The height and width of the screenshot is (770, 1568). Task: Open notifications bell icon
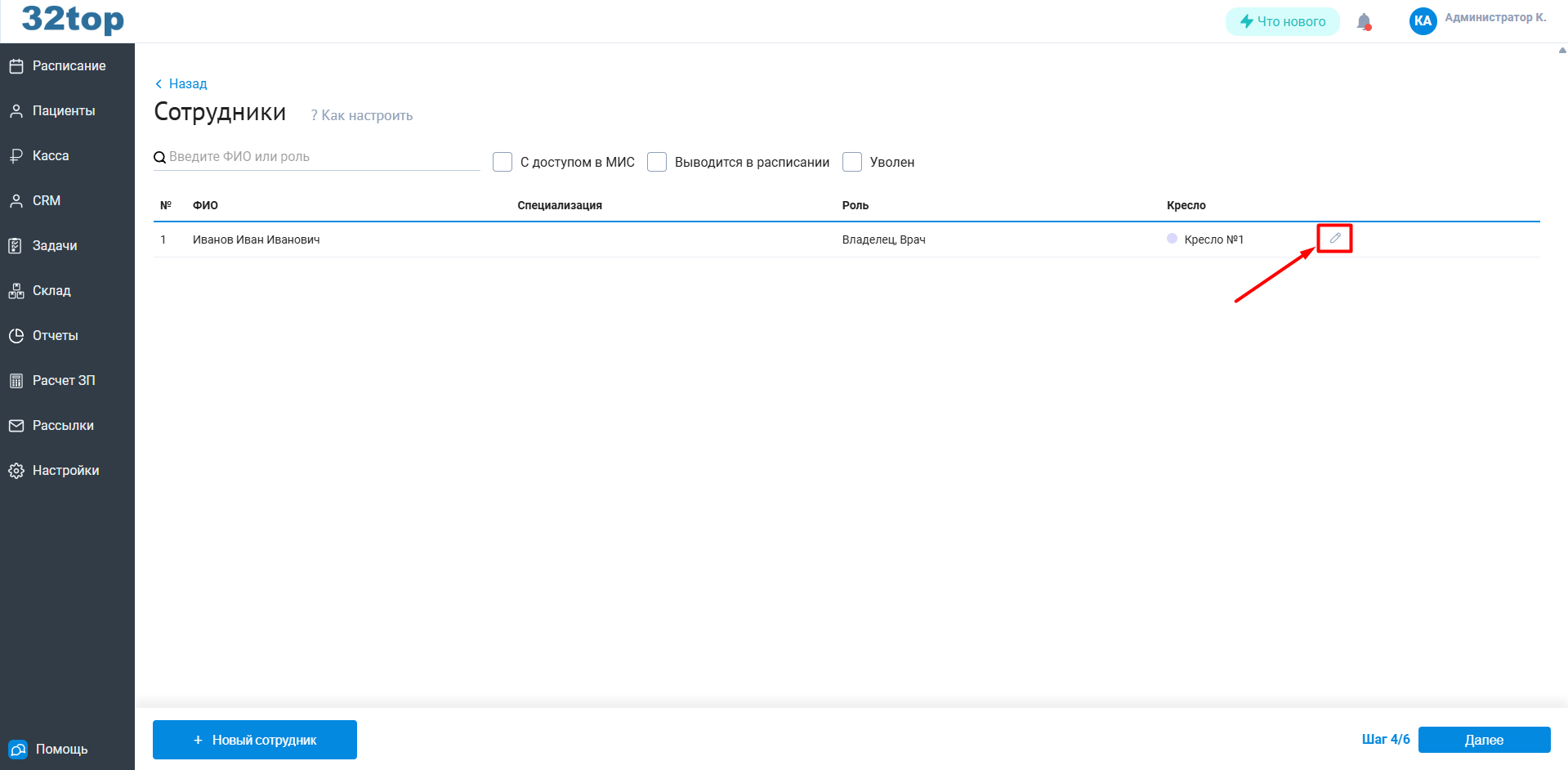click(x=1364, y=22)
